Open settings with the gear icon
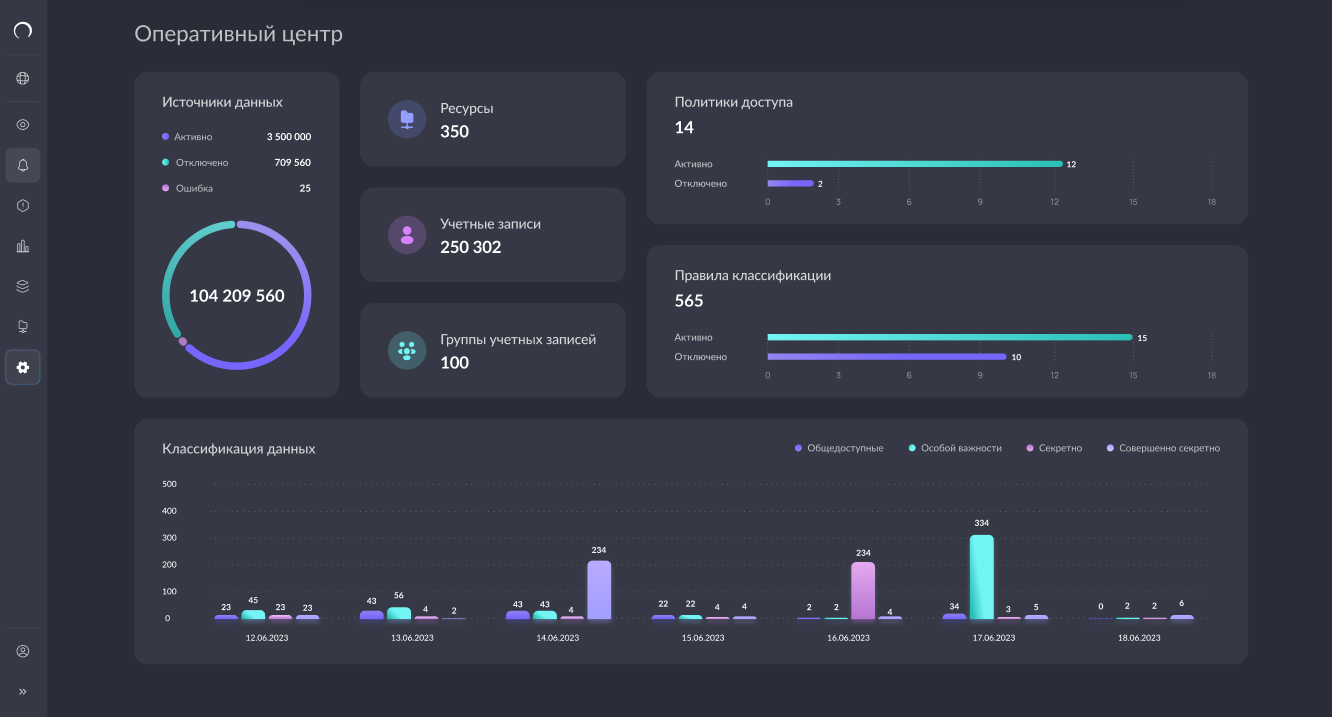 [x=23, y=367]
